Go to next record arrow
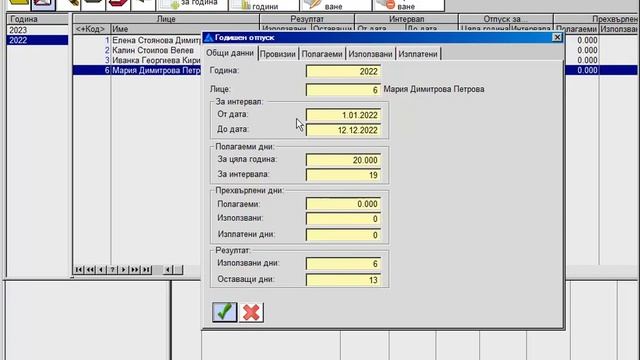The height and width of the screenshot is (360, 640). point(124,270)
